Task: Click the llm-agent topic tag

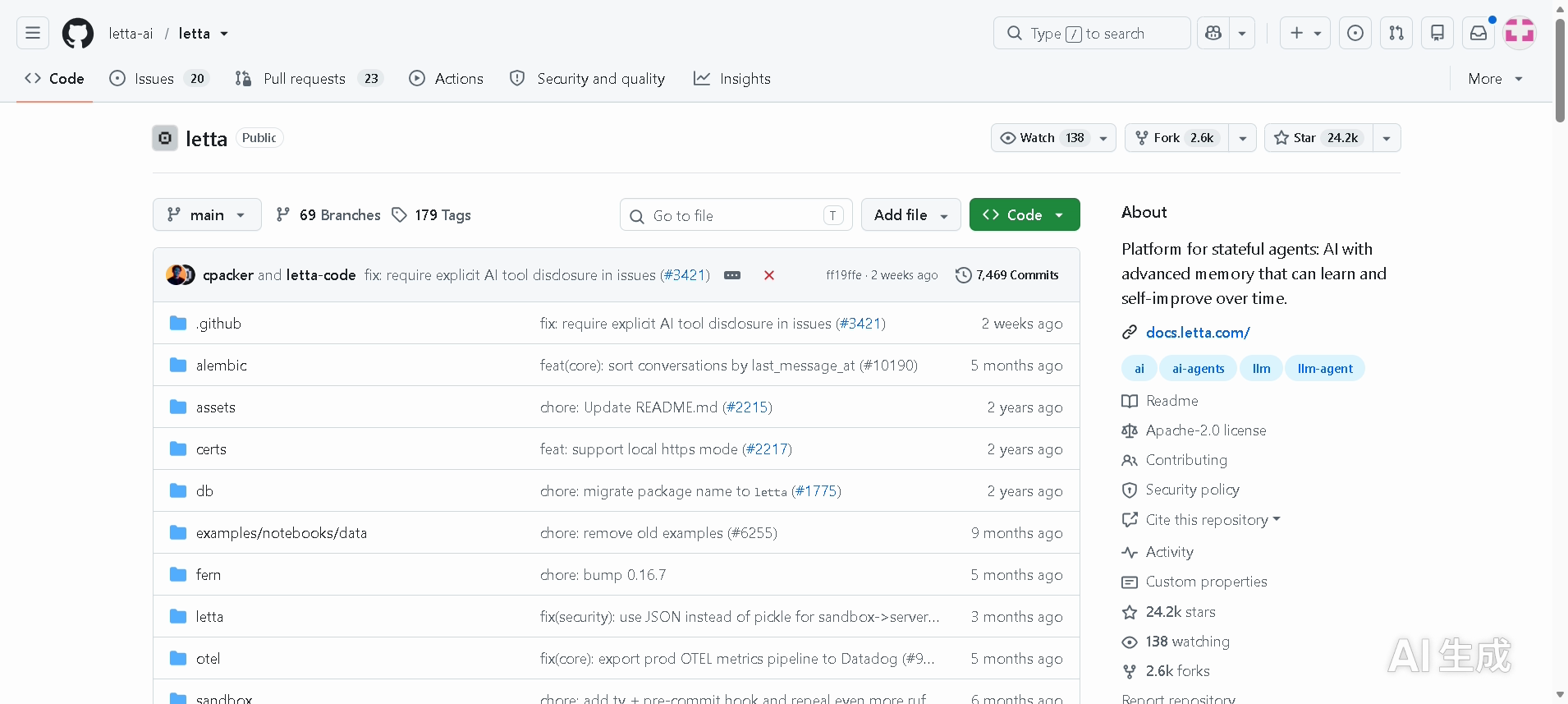Action: click(x=1325, y=369)
